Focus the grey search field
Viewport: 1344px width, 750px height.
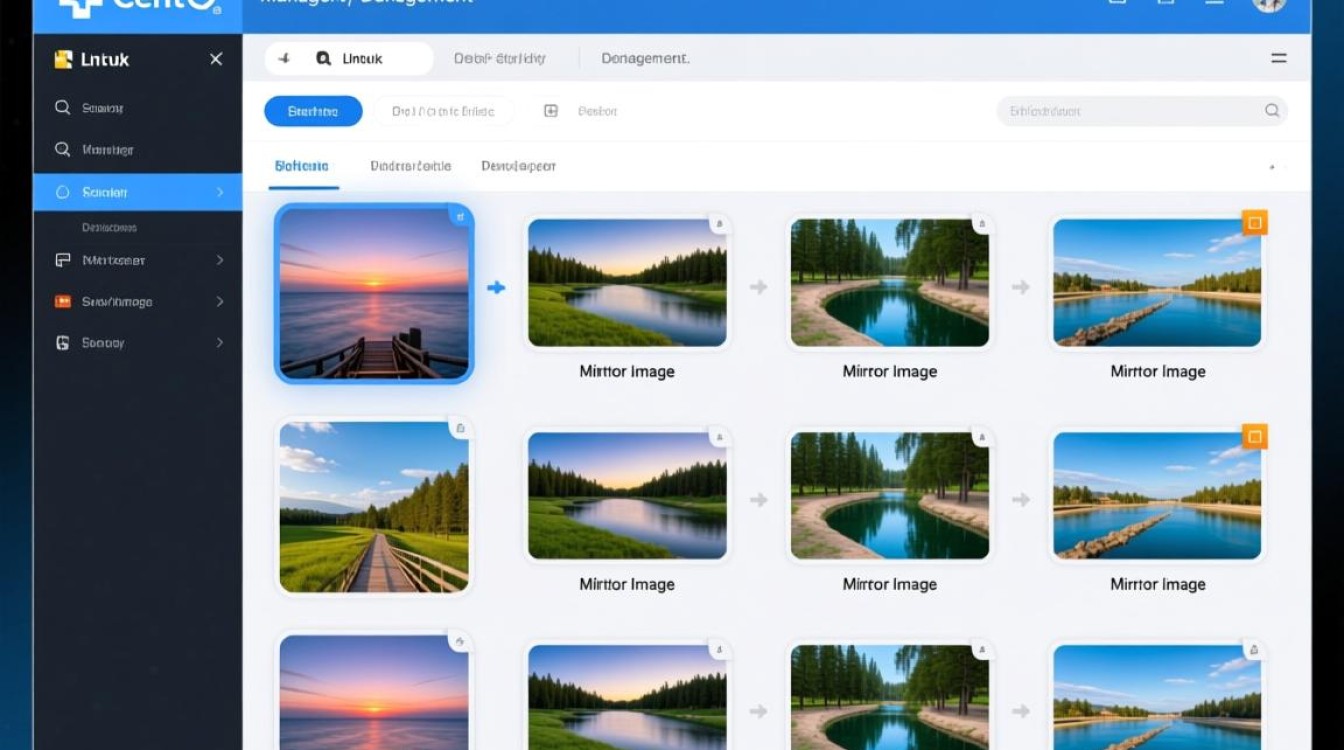click(1142, 111)
